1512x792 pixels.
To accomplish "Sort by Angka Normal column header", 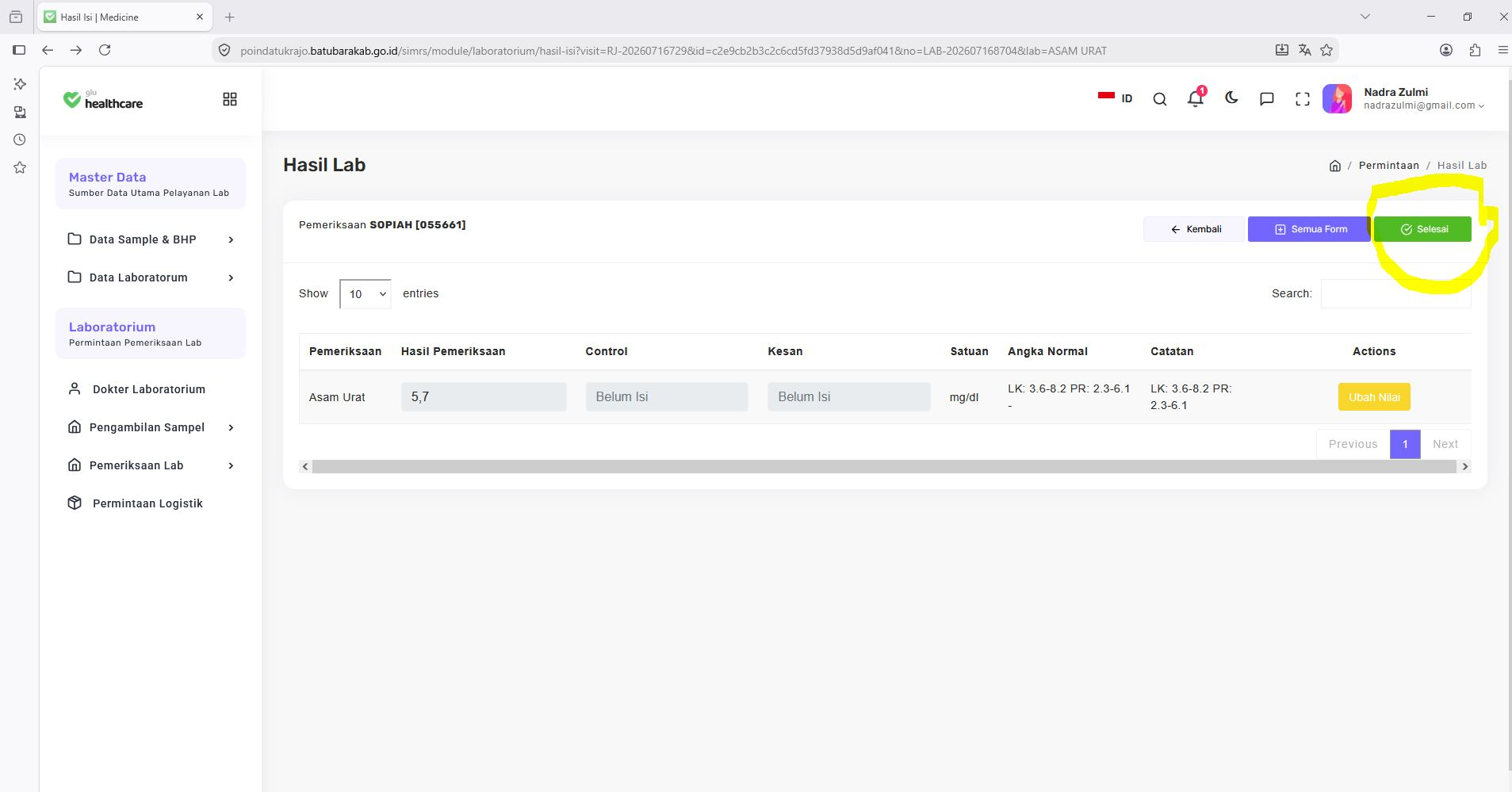I will click(1047, 351).
